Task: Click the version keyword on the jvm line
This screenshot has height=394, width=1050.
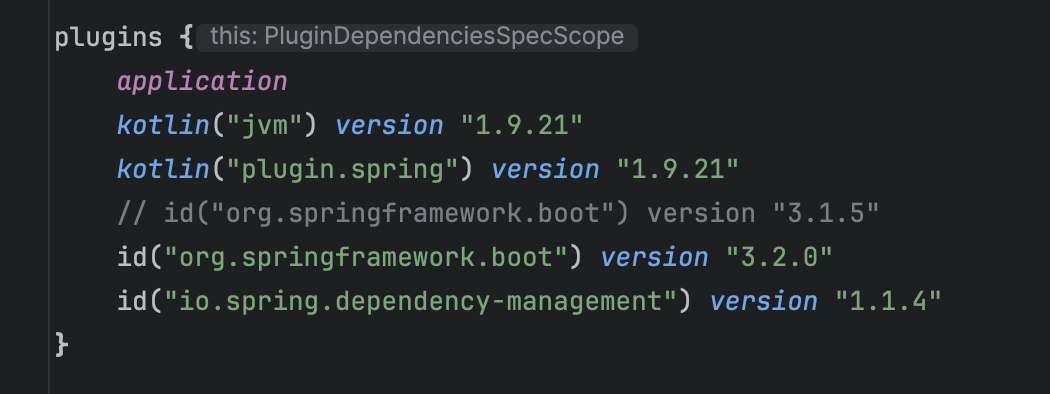Action: pyautogui.click(x=389, y=126)
